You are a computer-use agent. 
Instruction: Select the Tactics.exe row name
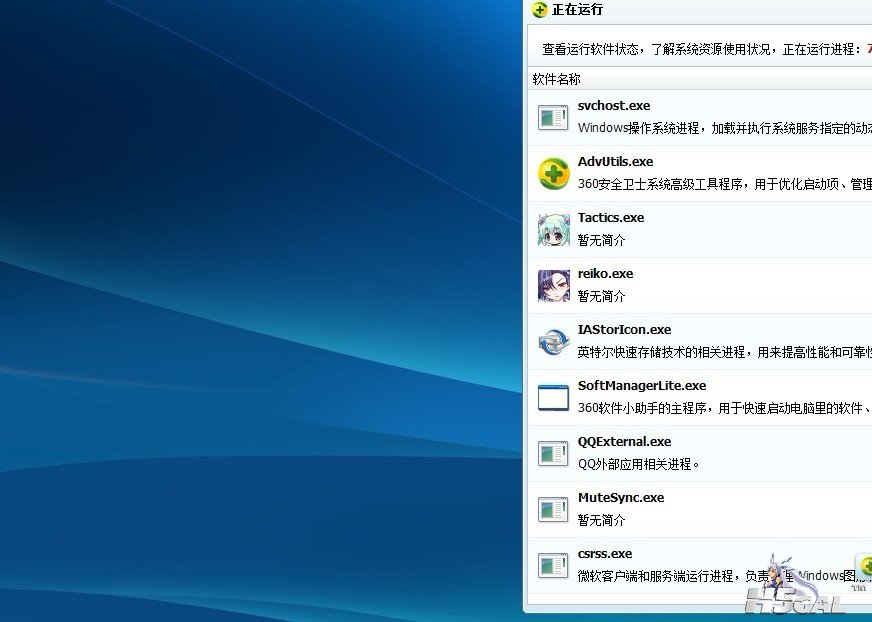coord(611,217)
